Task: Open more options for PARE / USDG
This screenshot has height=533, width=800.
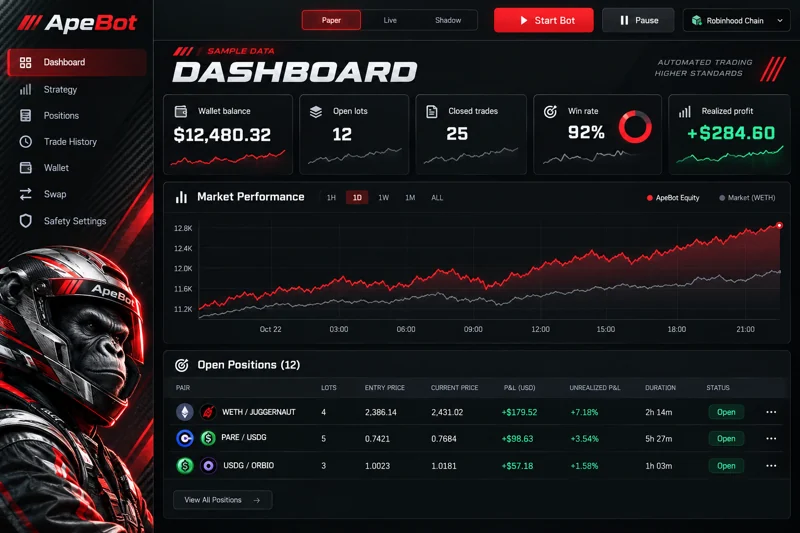Action: pos(771,439)
